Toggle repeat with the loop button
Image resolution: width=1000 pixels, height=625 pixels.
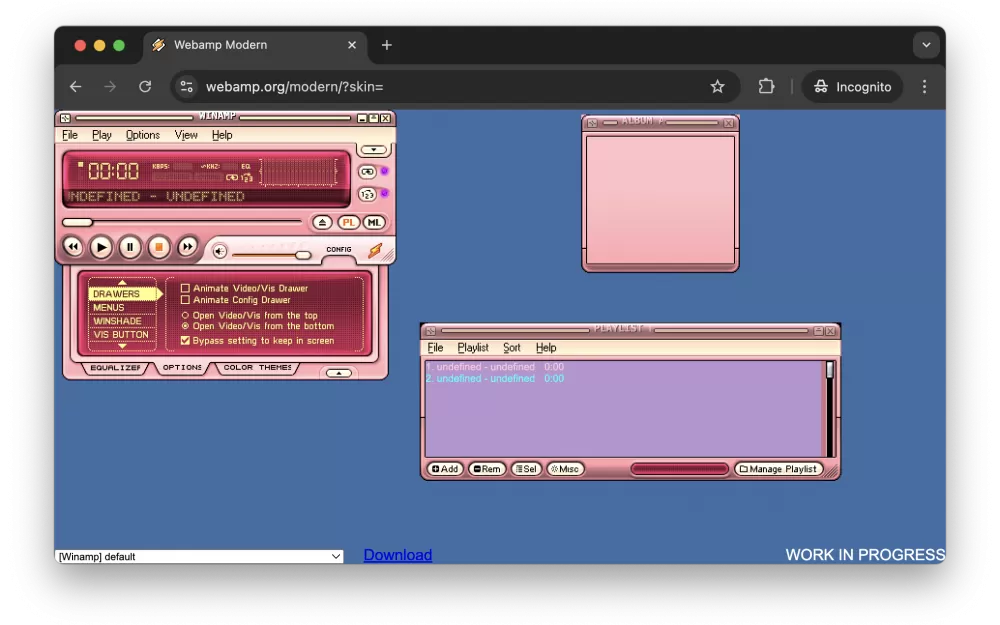(x=367, y=172)
